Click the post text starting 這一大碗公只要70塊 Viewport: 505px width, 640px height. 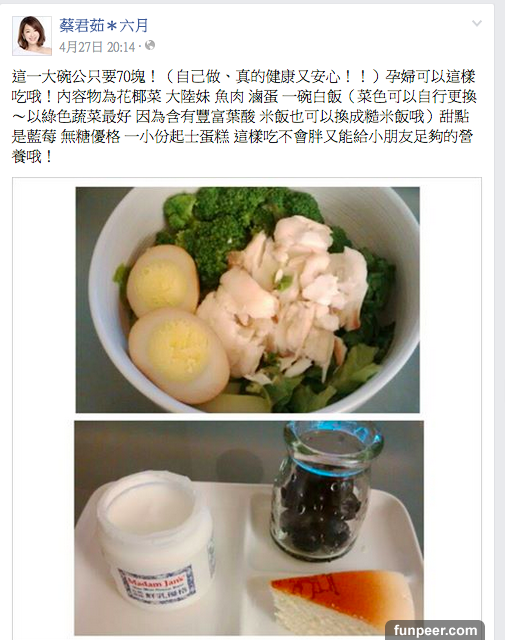(x=244, y=116)
